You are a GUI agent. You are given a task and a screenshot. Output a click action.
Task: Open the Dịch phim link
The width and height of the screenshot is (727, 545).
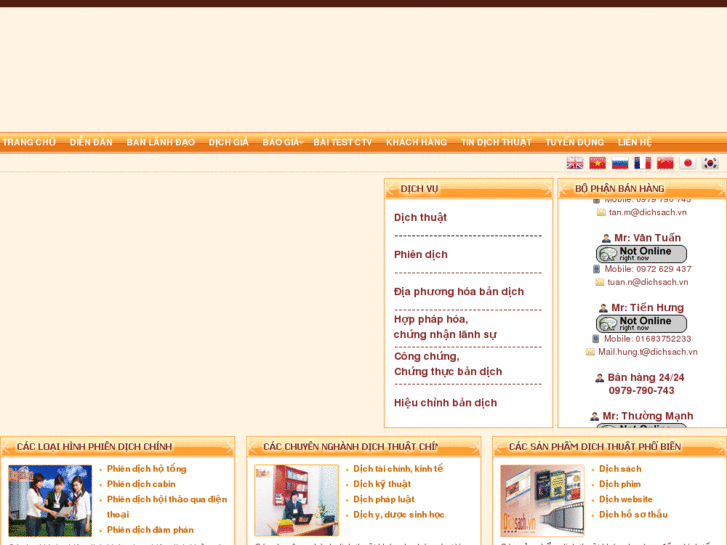click(620, 484)
